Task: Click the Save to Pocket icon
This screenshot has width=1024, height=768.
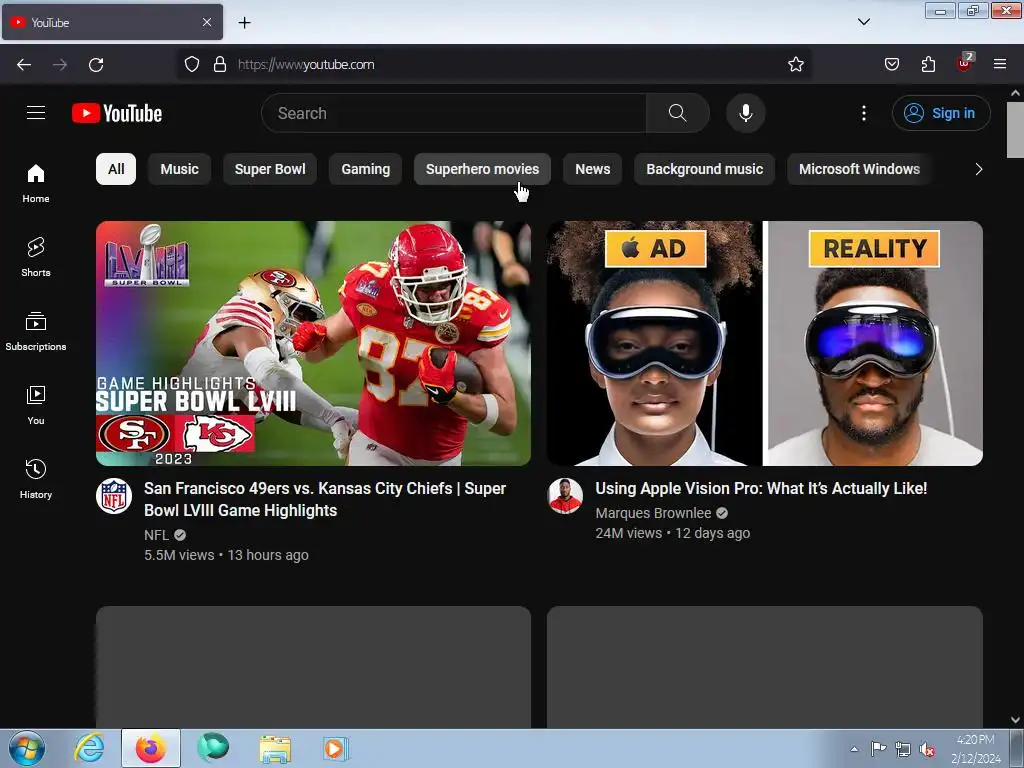Action: tap(891, 64)
